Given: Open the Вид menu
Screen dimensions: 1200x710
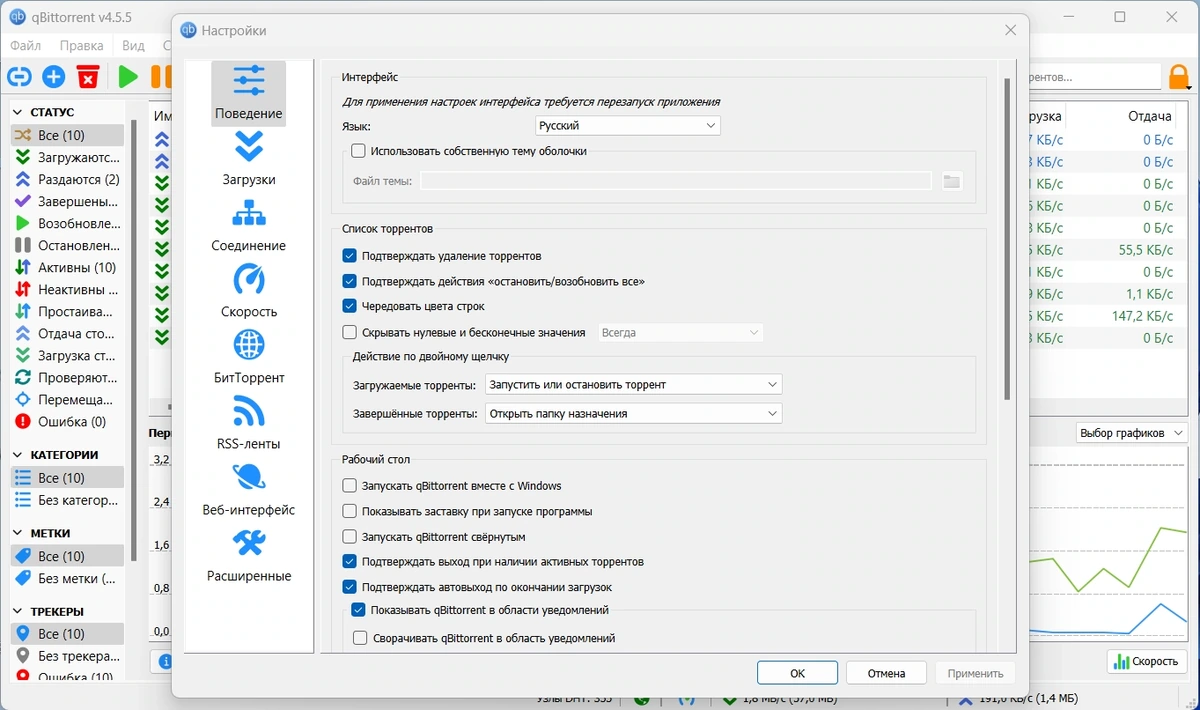Looking at the screenshot, I should pos(133,45).
